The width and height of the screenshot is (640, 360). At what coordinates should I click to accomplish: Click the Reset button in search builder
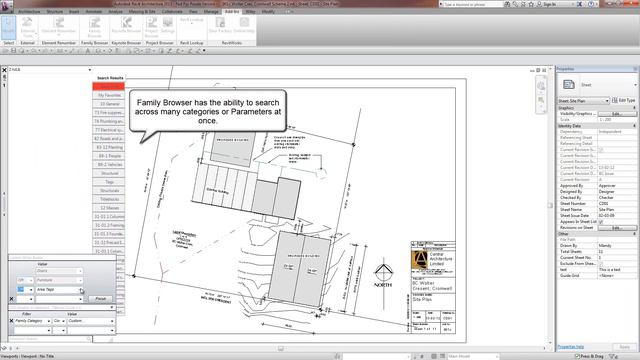(x=101, y=299)
